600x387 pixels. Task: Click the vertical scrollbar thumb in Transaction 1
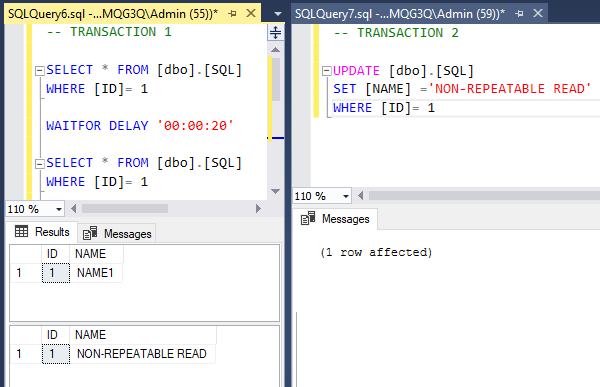coord(275,80)
